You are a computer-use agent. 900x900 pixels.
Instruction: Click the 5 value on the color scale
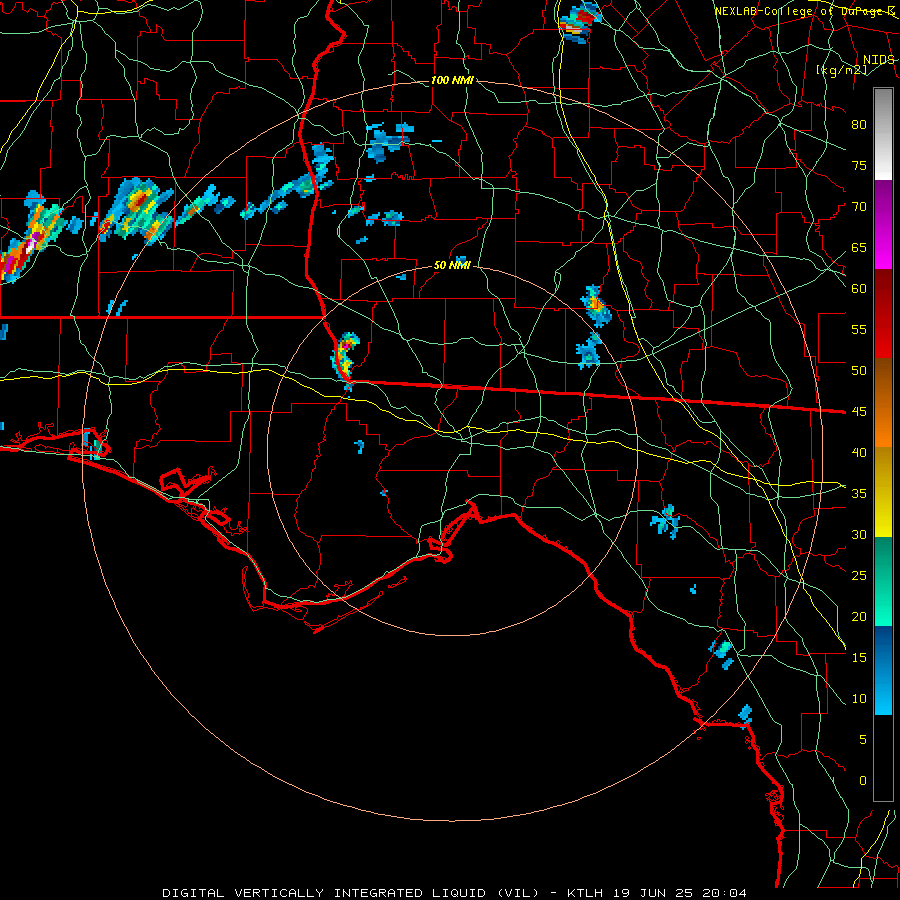[862, 739]
